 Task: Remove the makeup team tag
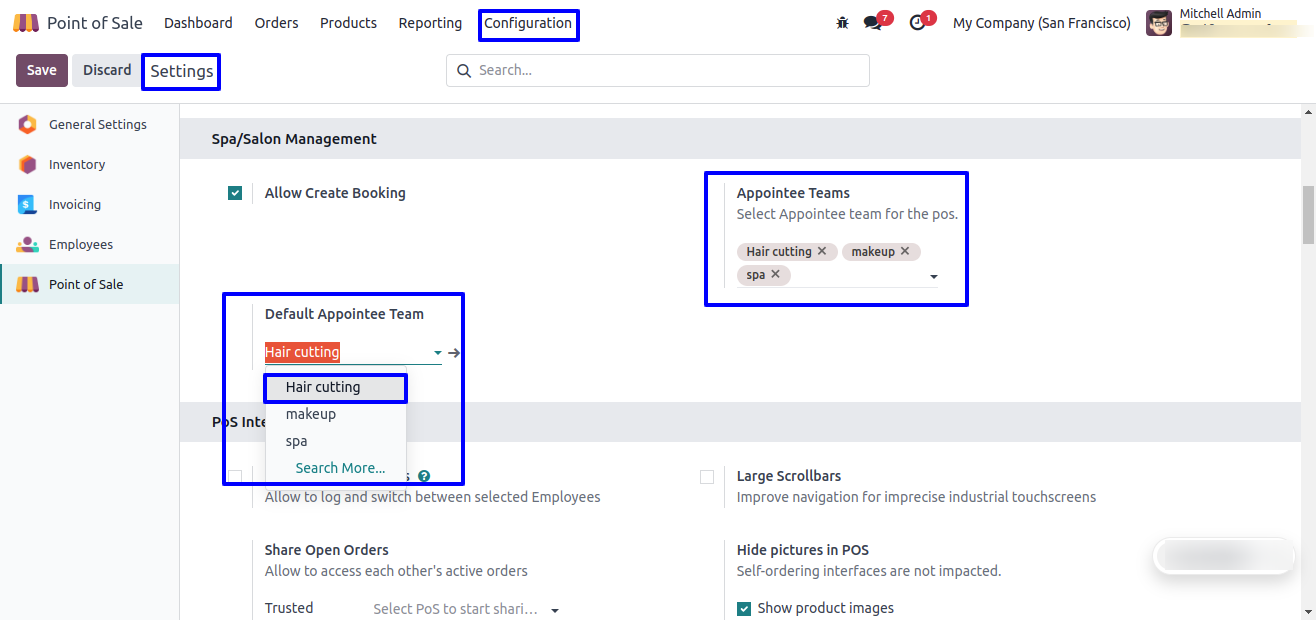[x=905, y=252]
